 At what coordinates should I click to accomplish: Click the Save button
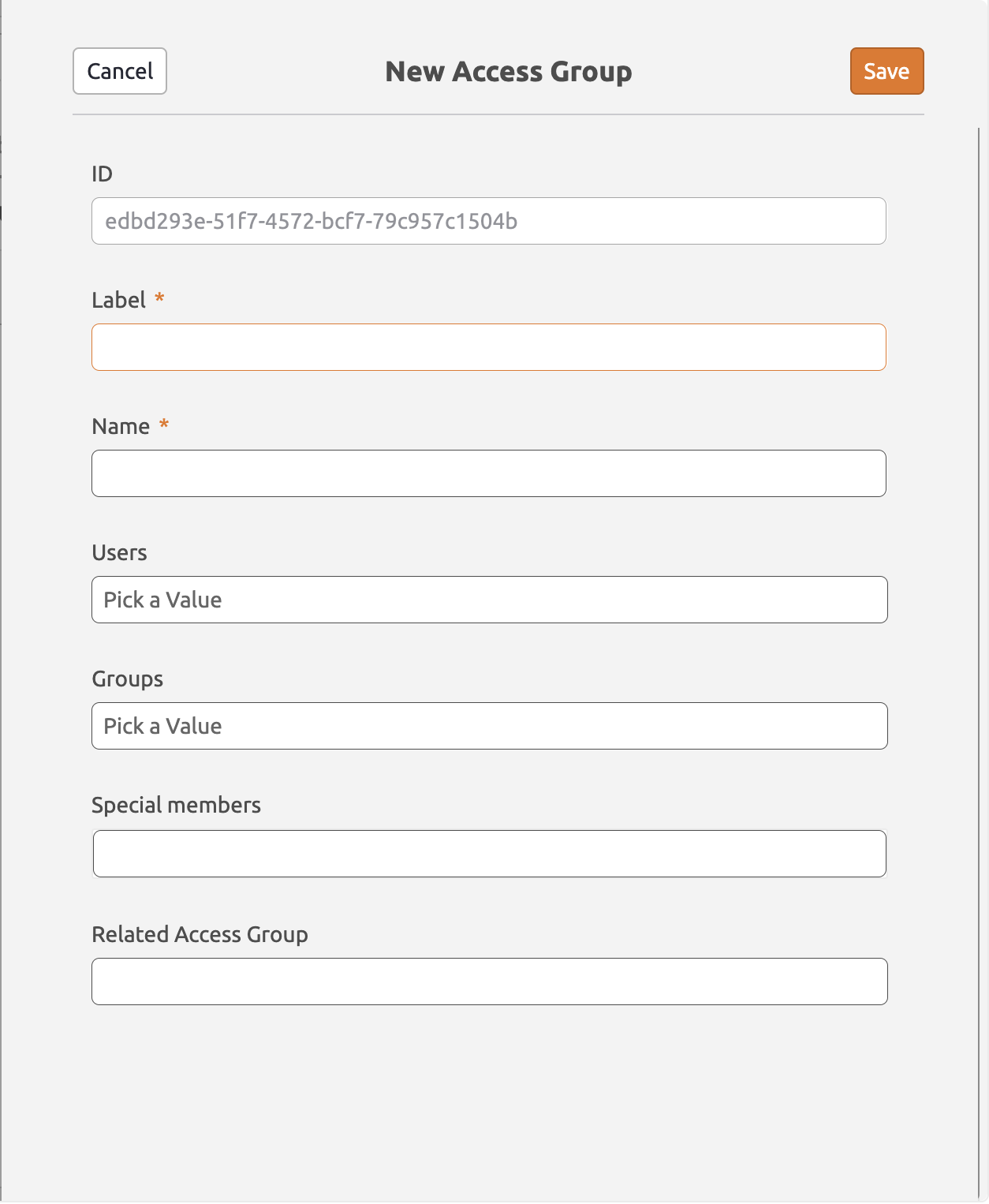pos(886,71)
